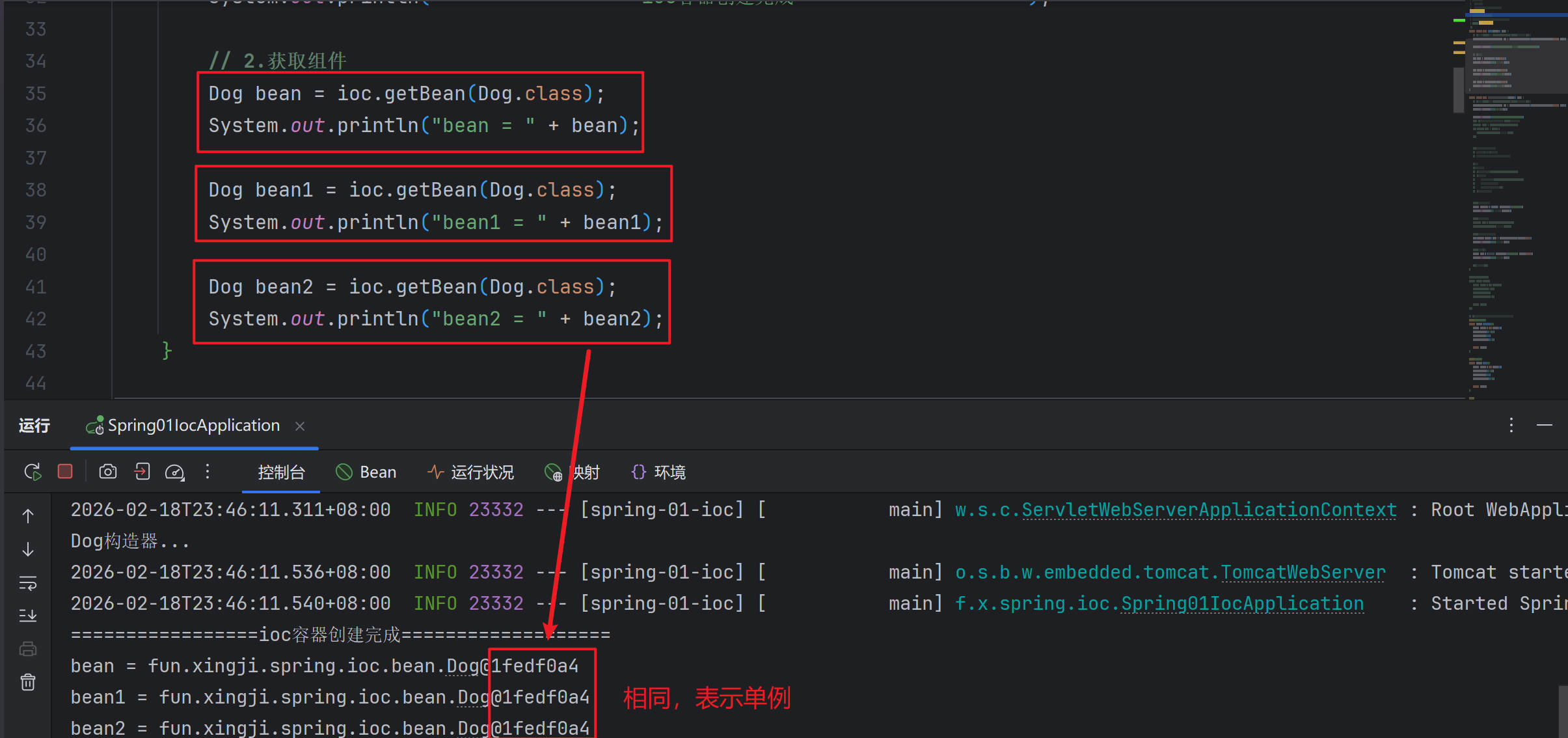The height and width of the screenshot is (738, 1568).
Task: Open the profiler speedometer icon
Action: 175,472
